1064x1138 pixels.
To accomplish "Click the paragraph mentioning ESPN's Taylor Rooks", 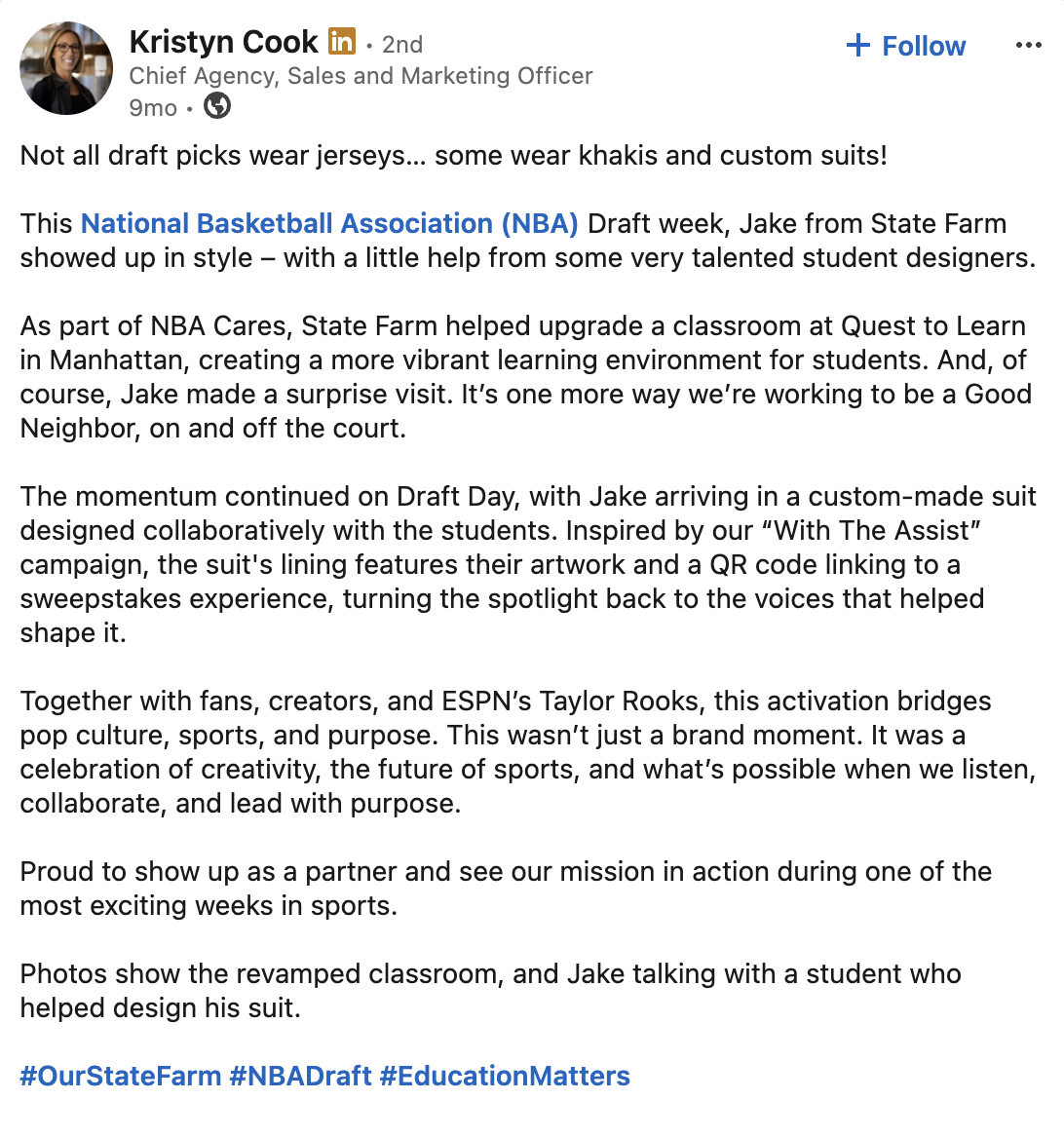I will (x=528, y=752).
